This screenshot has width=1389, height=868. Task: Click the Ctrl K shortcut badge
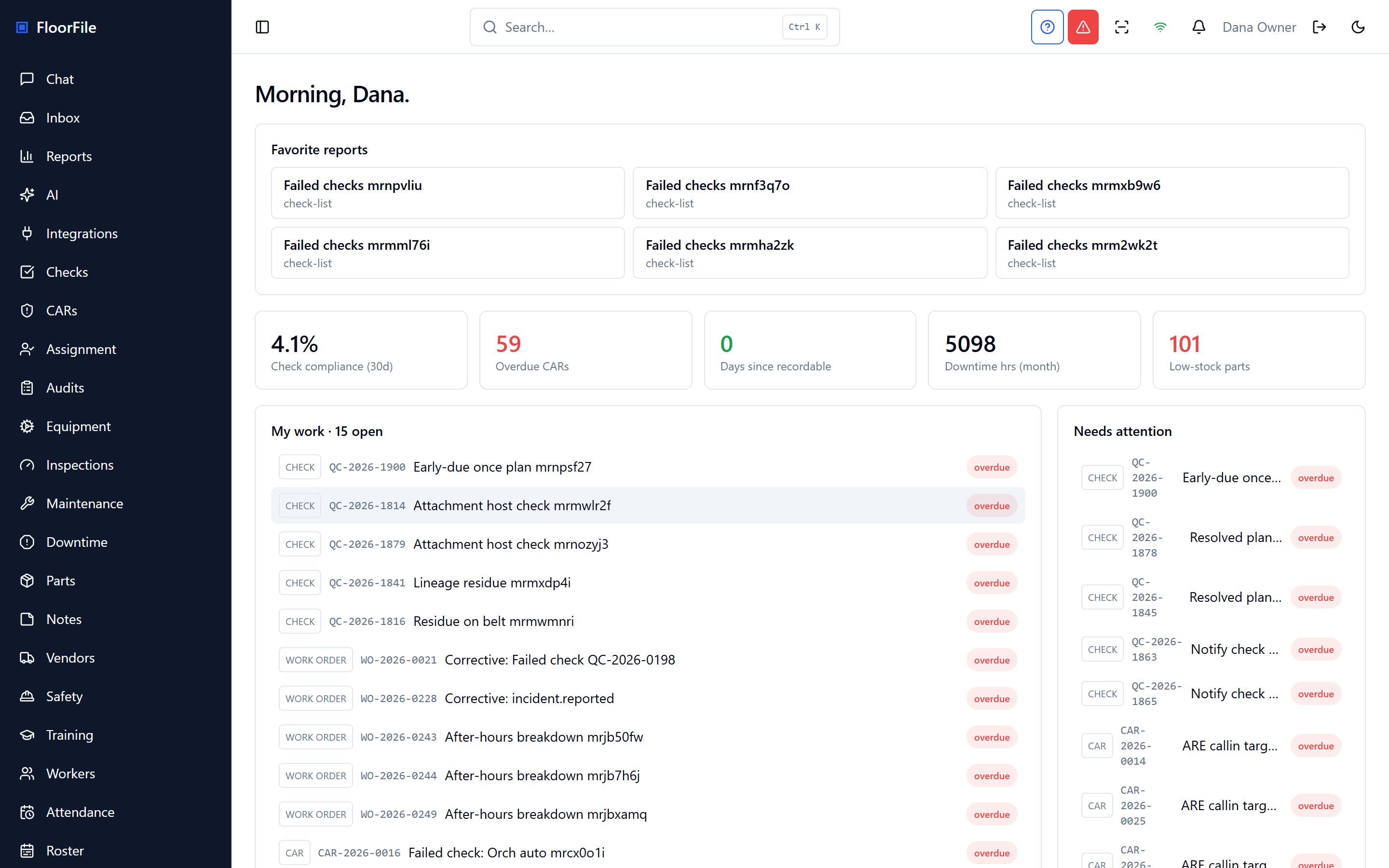804,27
